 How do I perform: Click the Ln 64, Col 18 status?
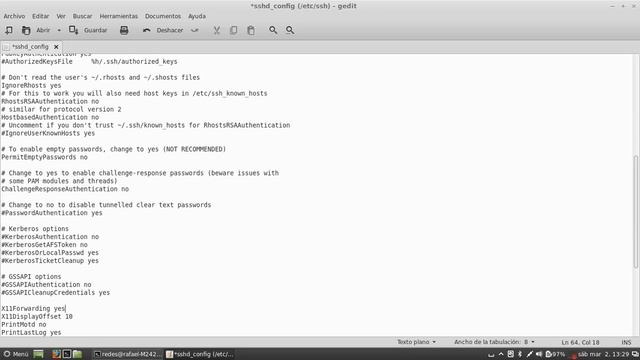click(x=580, y=342)
